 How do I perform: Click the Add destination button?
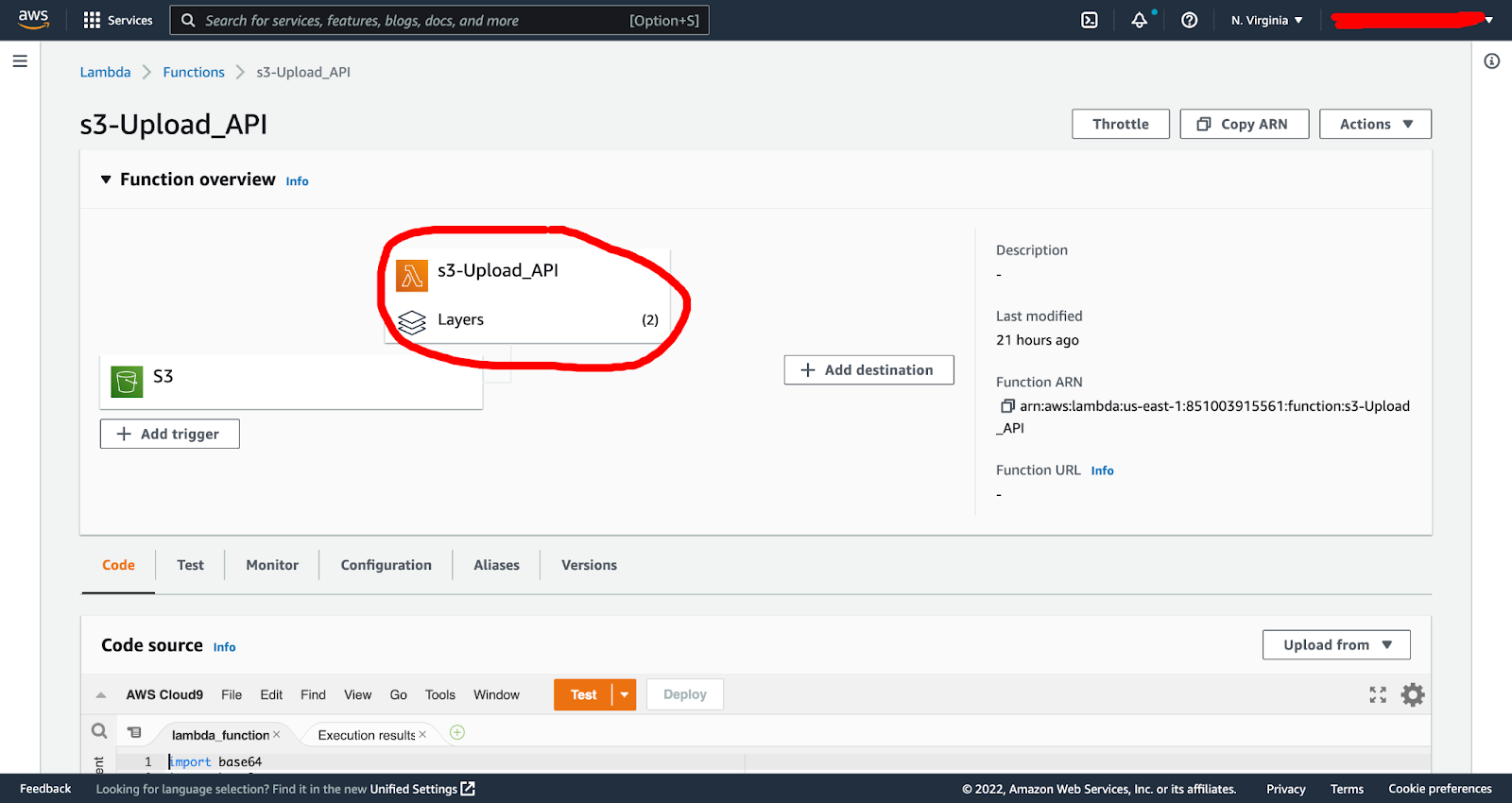pos(868,370)
